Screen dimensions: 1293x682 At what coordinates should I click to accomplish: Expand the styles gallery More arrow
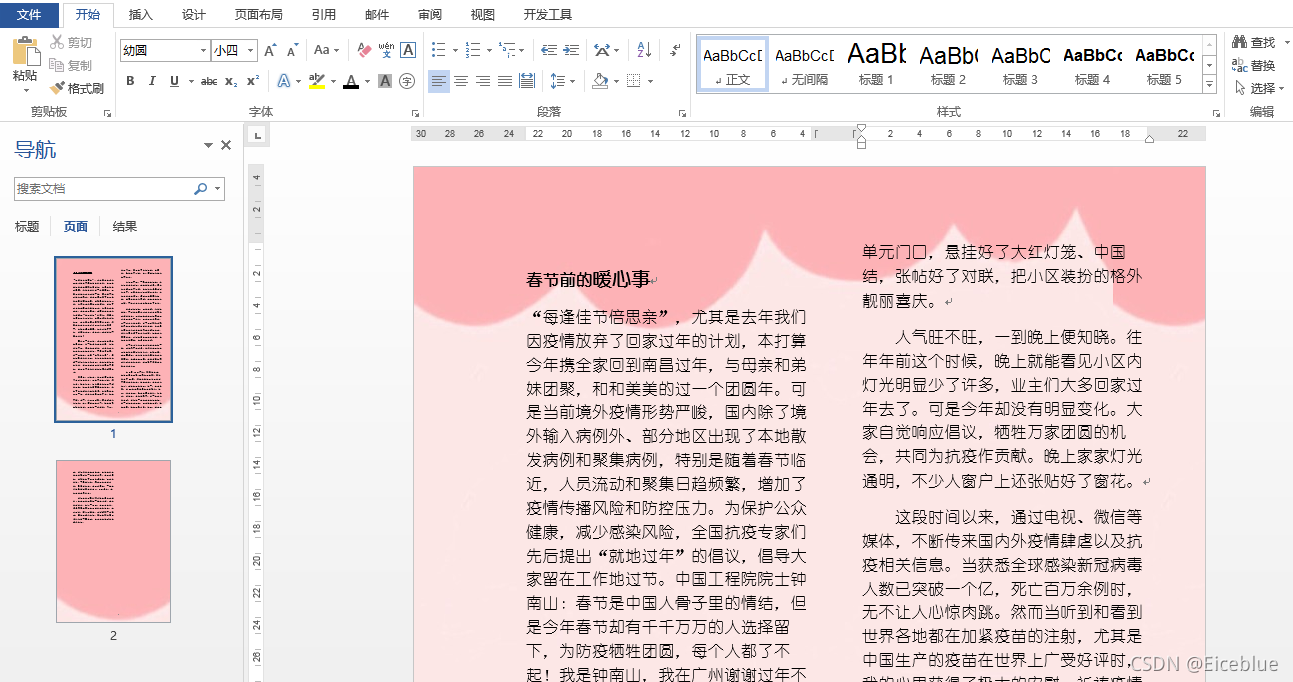click(x=1210, y=86)
